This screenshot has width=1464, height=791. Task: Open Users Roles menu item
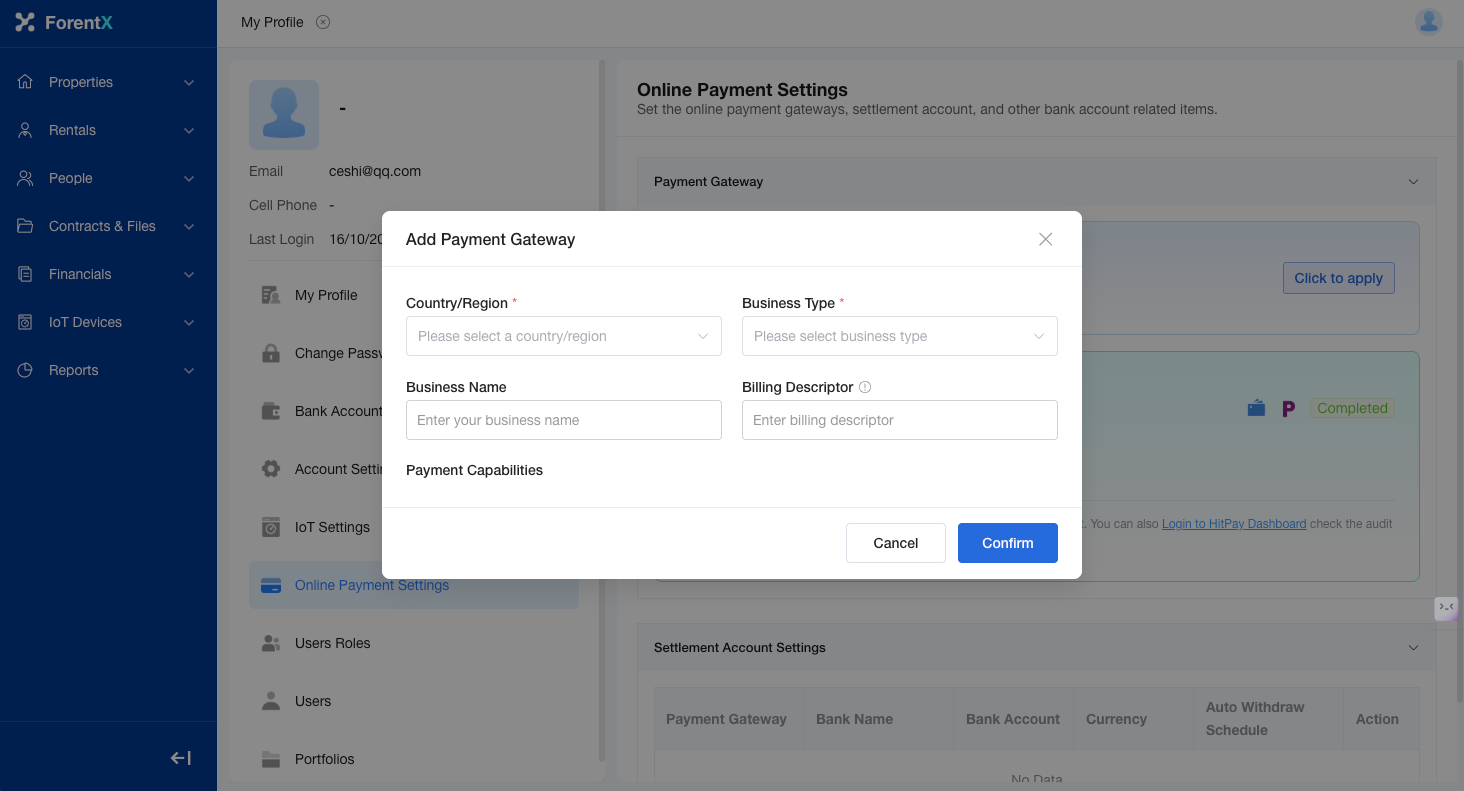[332, 643]
